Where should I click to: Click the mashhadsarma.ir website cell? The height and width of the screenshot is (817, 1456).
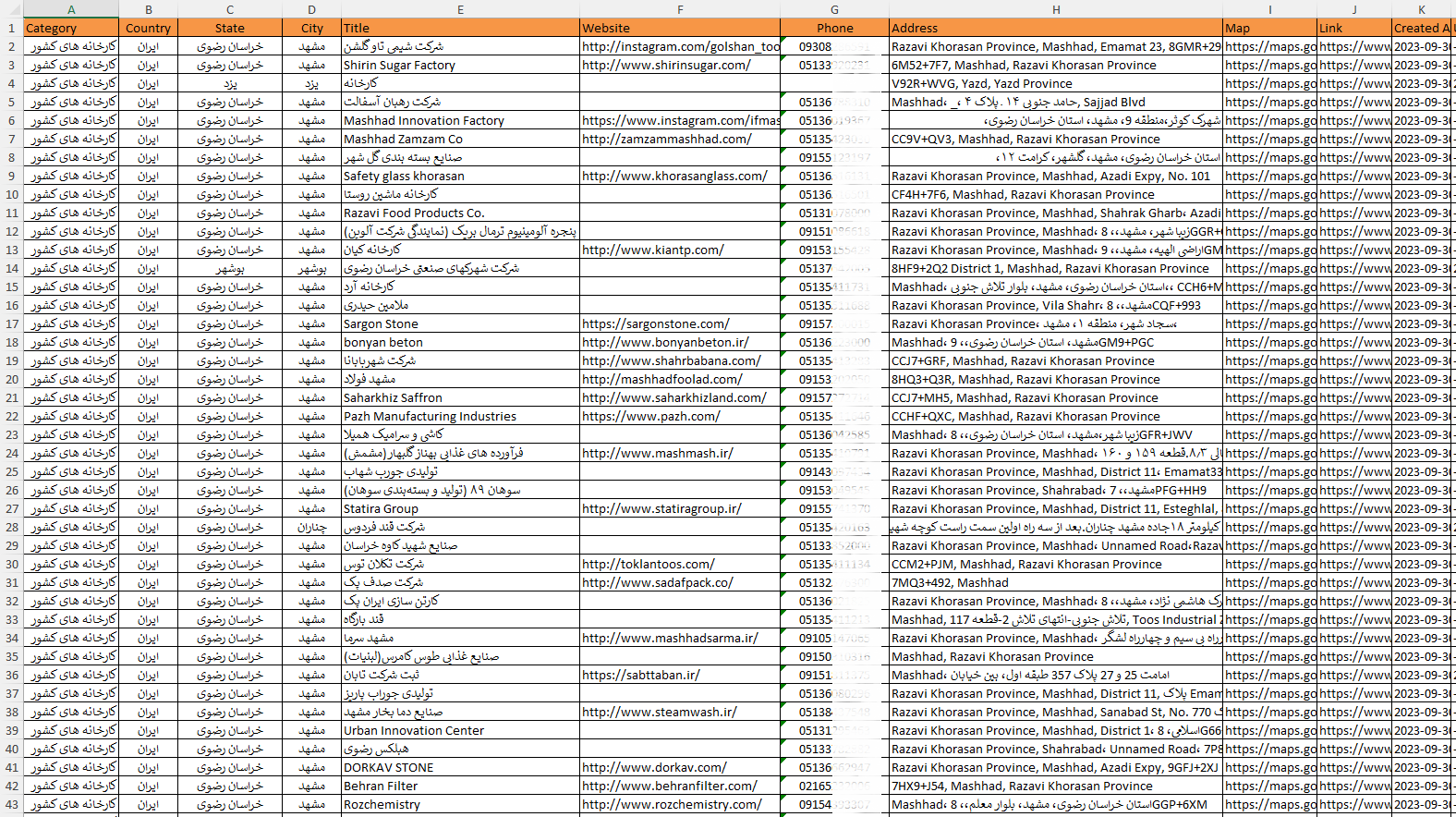[680, 638]
